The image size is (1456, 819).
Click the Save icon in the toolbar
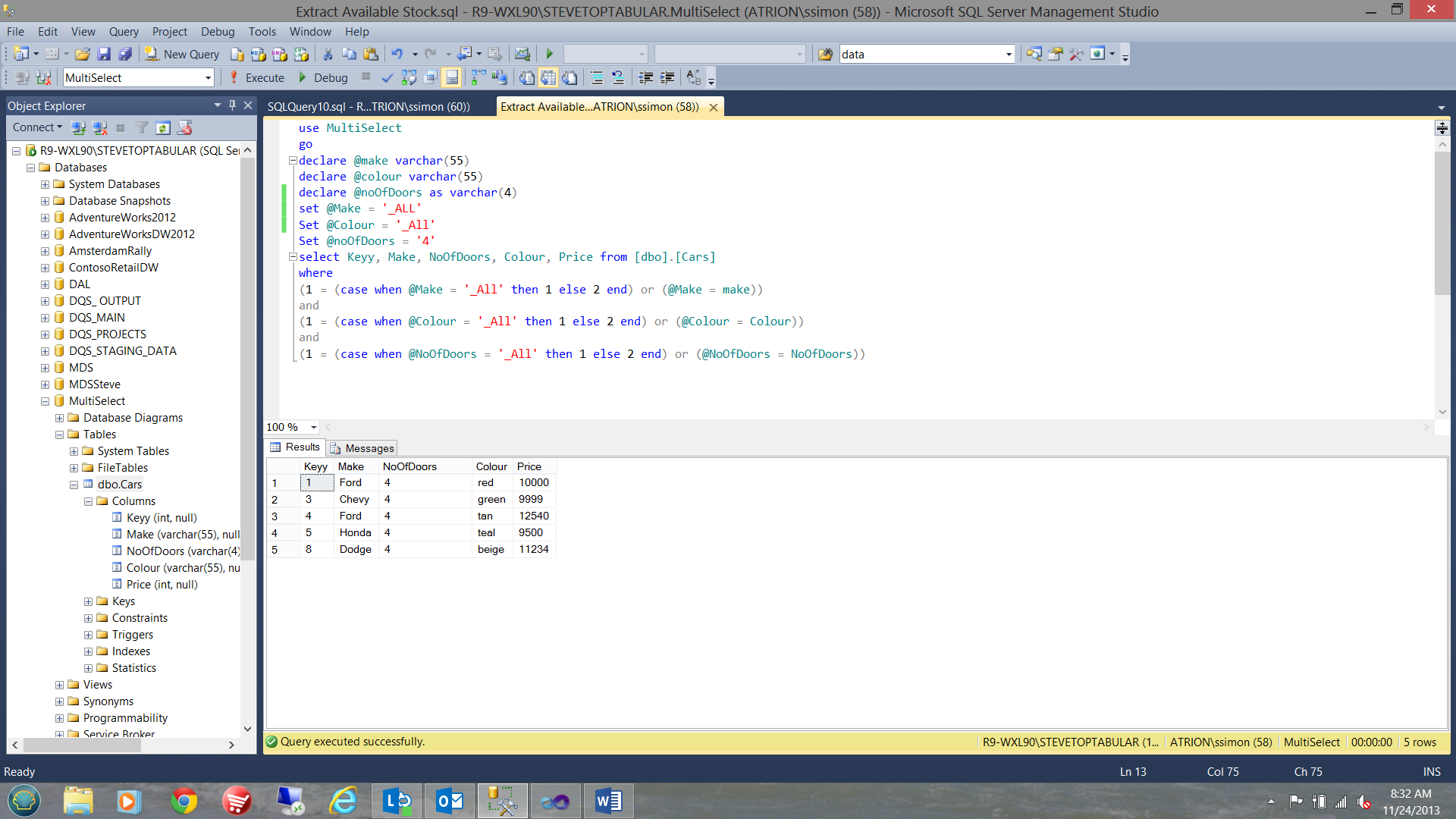pos(104,54)
